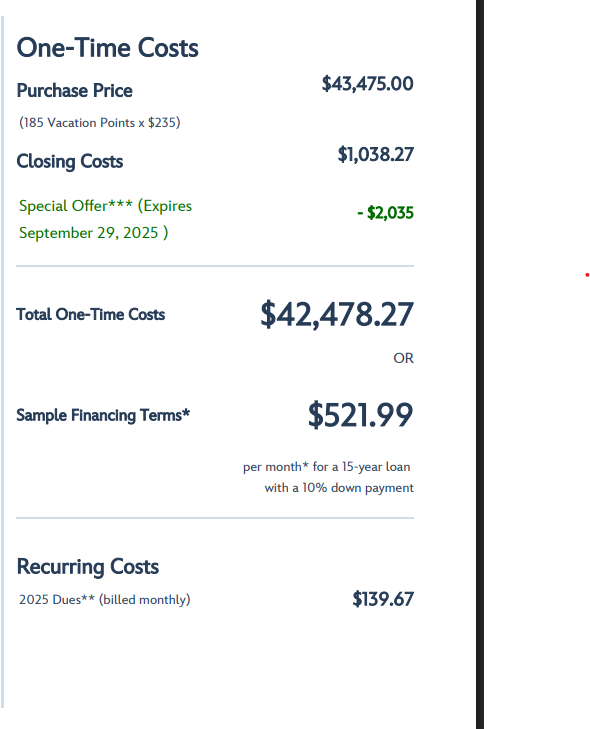Click the 15-year loan description text
Viewport: 590px width, 729px height.
pos(326,467)
